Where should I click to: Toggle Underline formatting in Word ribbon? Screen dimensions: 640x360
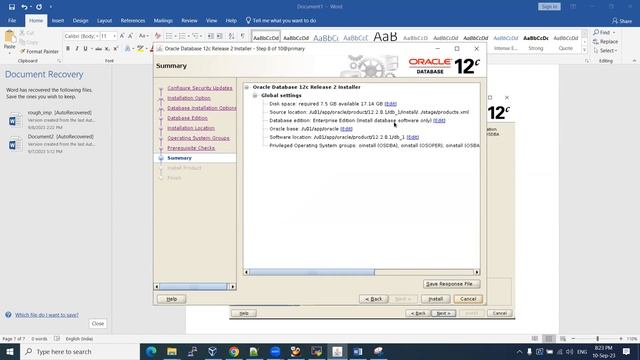point(85,49)
